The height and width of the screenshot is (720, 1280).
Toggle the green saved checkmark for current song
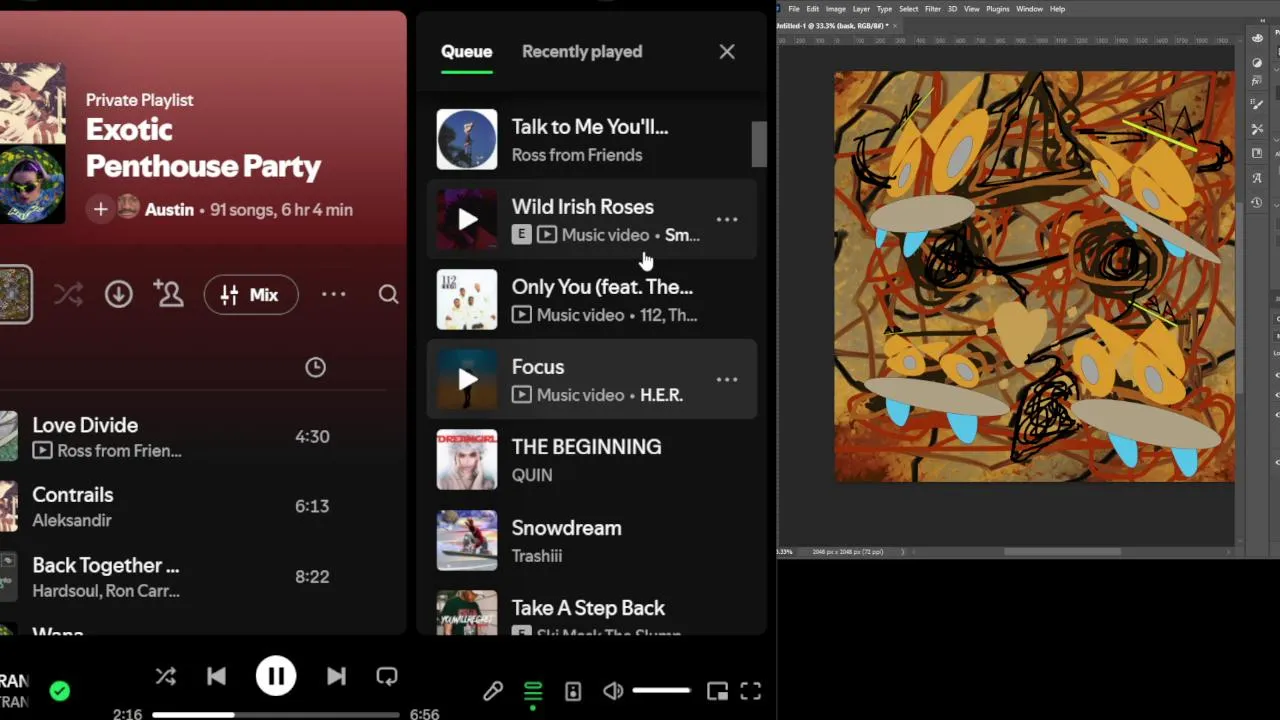click(60, 690)
